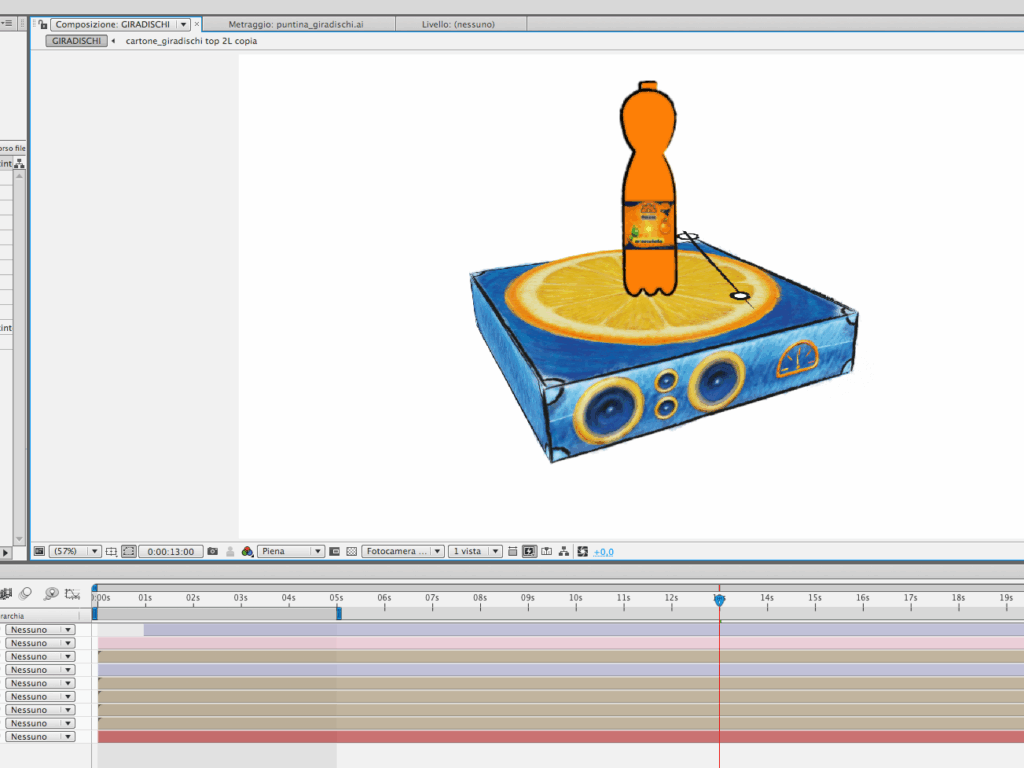Click the snapshot camera icon

coord(212,551)
